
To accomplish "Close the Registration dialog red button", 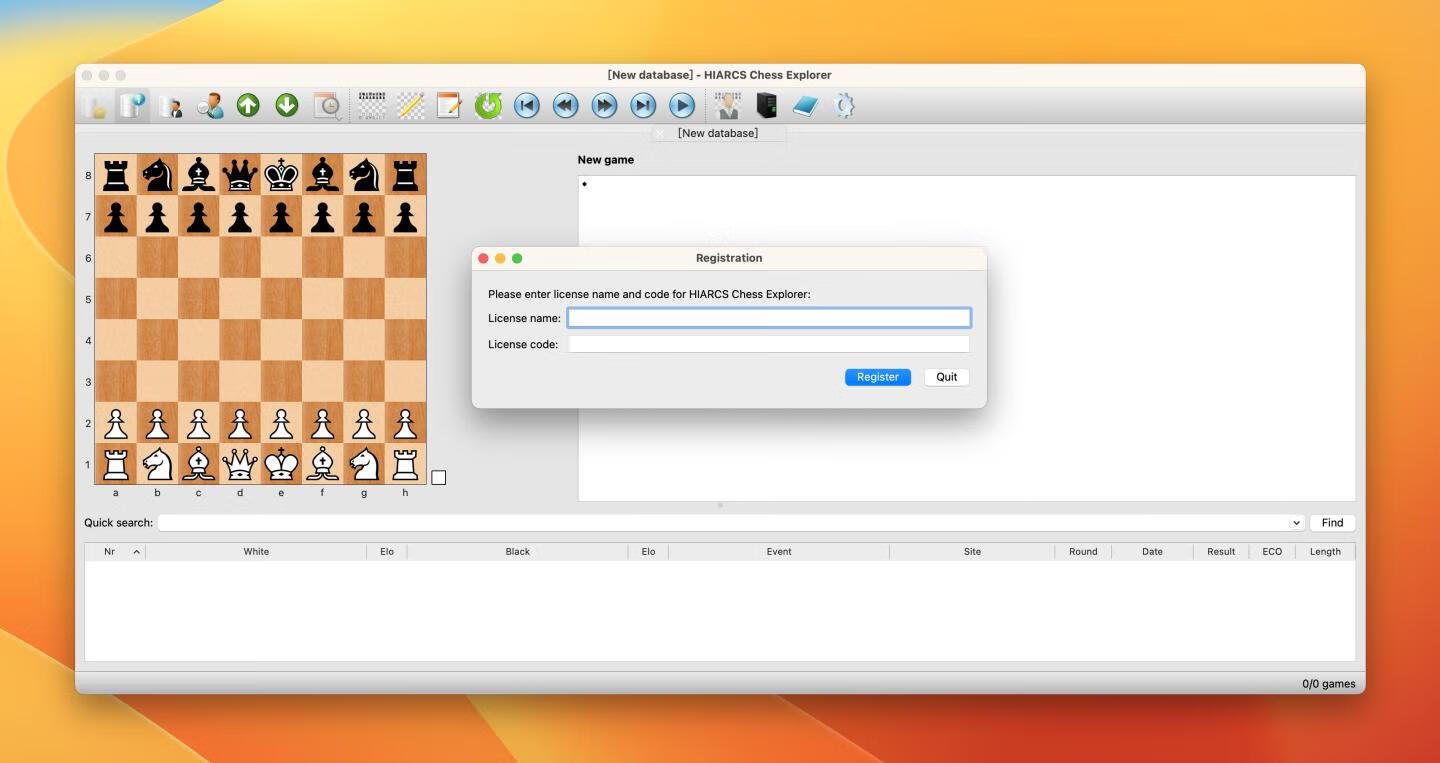I will (x=483, y=258).
